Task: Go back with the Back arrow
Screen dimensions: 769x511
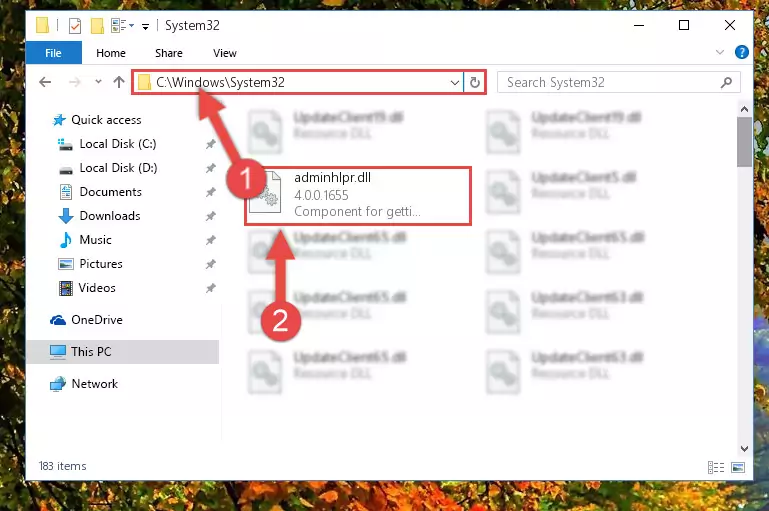Action: 45,82
